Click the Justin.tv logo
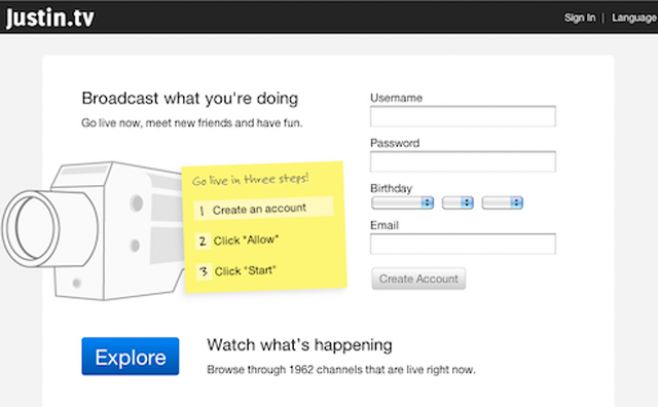Screen dimensions: 658x407 50,17
